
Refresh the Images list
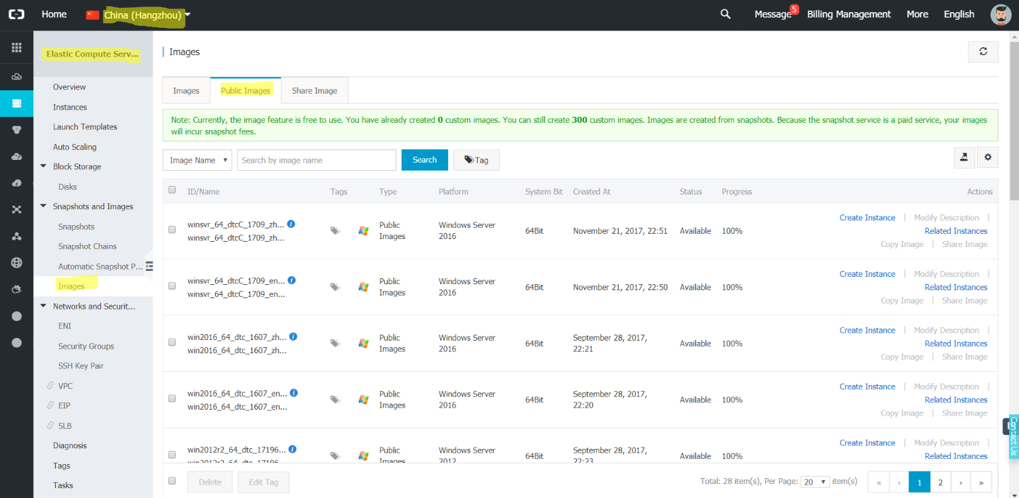click(983, 52)
